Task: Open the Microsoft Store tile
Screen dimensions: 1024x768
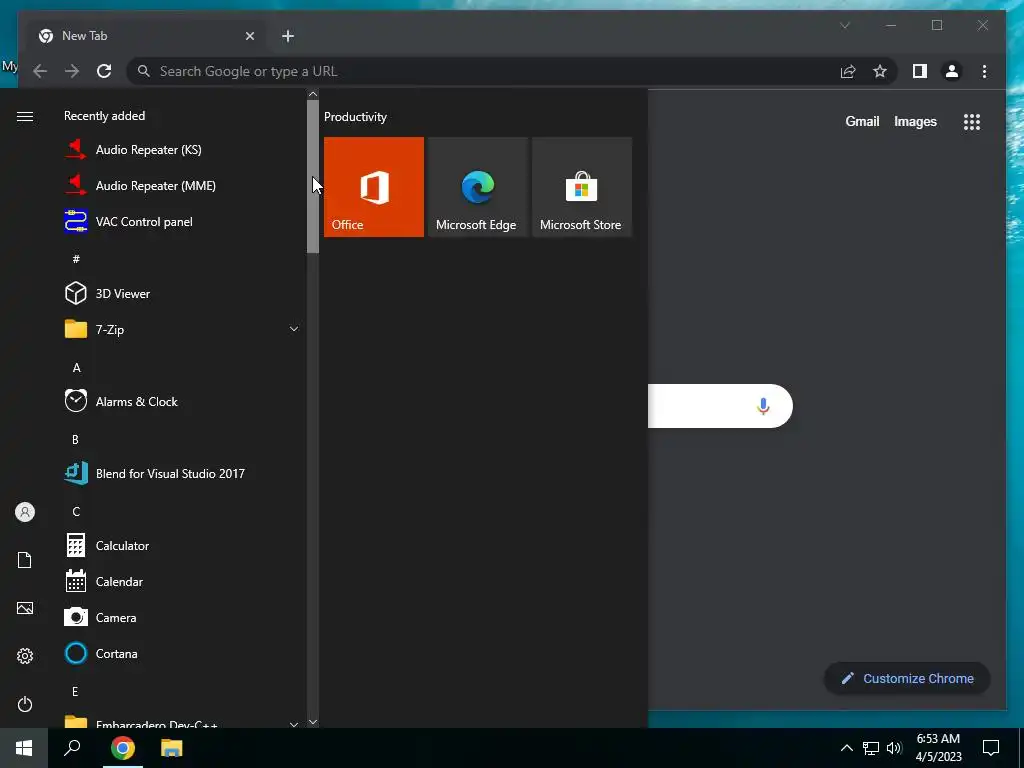Action: (x=582, y=187)
